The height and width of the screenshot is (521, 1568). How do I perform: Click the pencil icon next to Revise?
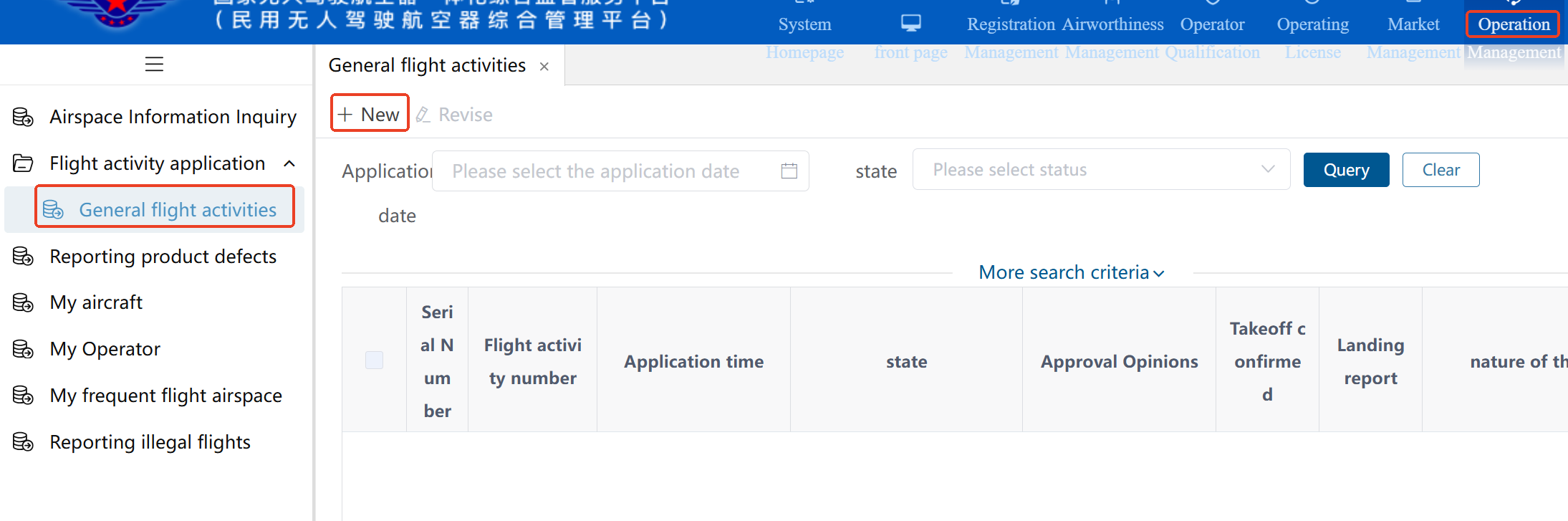click(423, 115)
